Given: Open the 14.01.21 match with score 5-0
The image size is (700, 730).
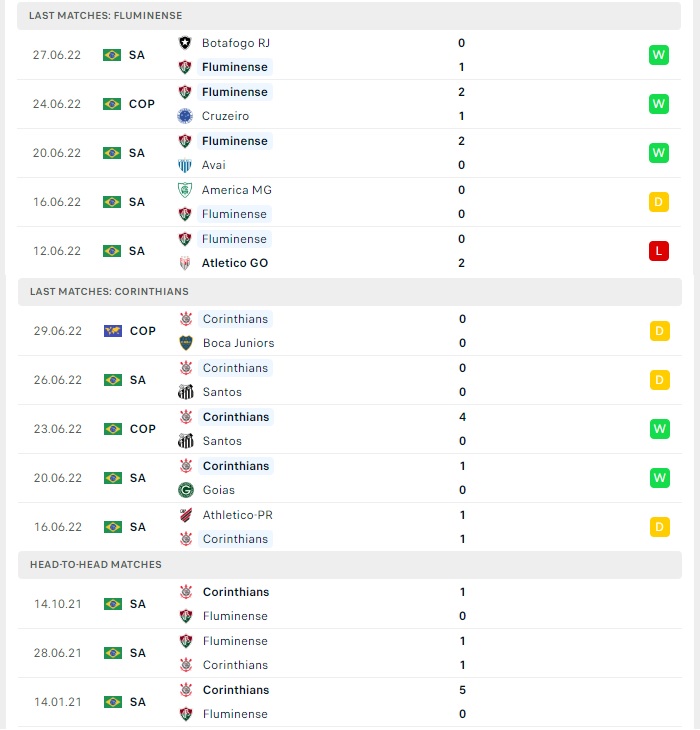Looking at the screenshot, I should [350, 702].
